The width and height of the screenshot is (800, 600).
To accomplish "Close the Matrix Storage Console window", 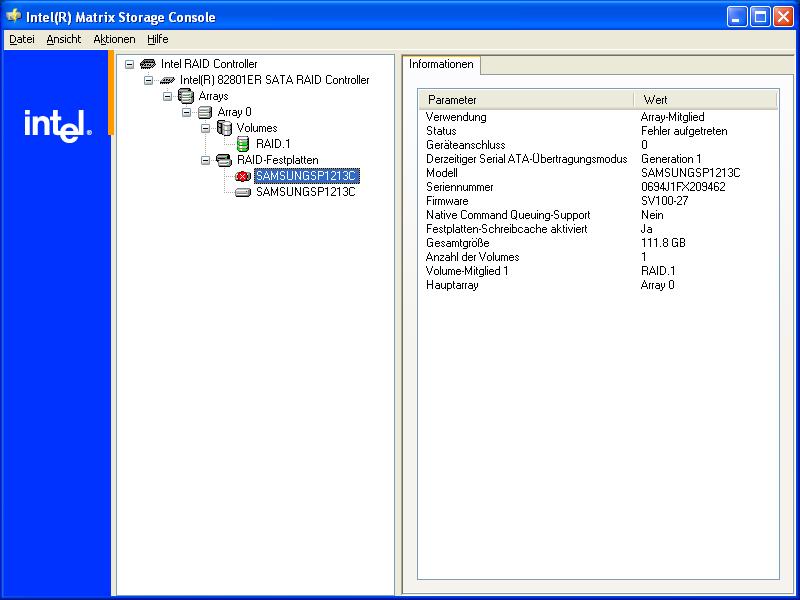I will [x=783, y=17].
